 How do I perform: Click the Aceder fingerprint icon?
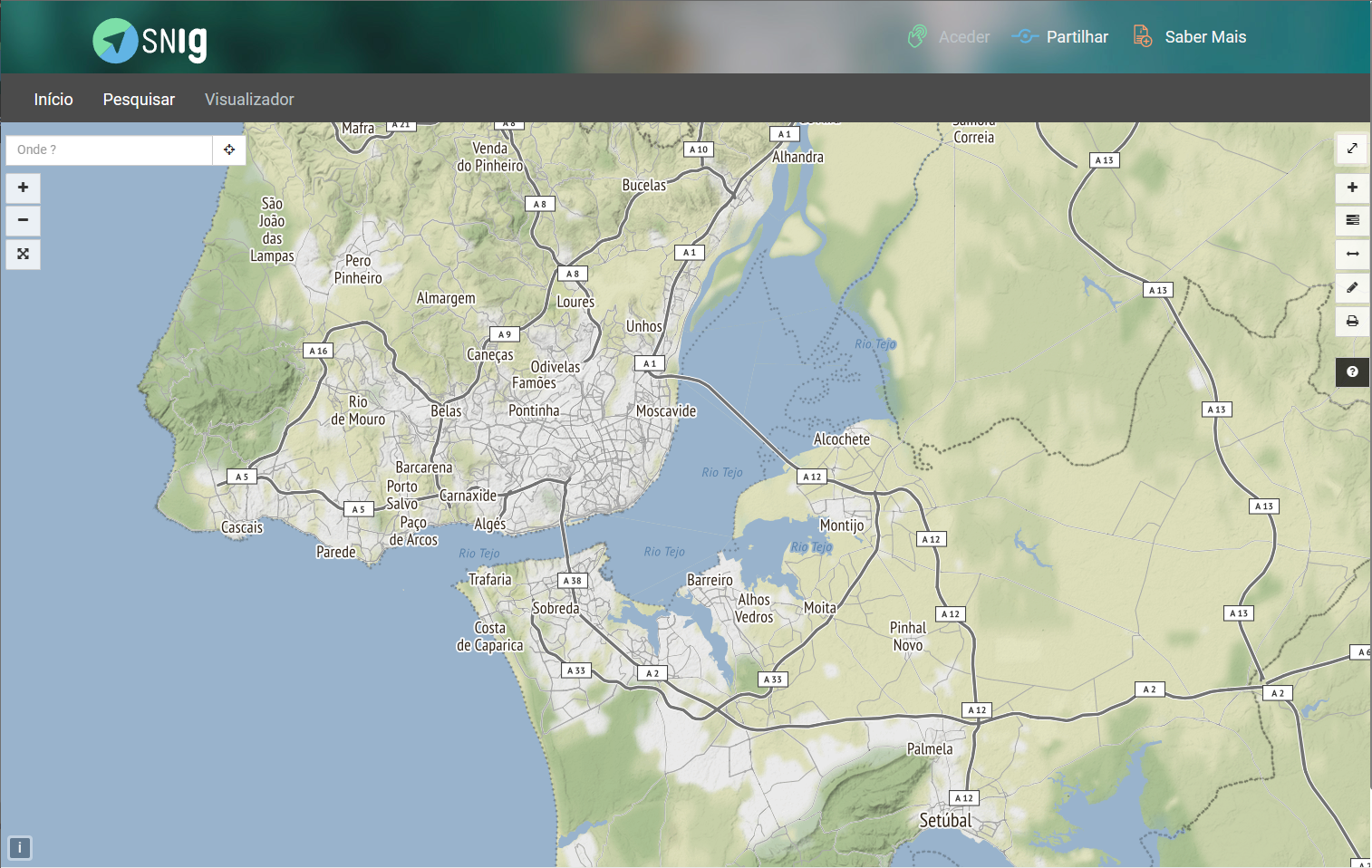(x=917, y=36)
